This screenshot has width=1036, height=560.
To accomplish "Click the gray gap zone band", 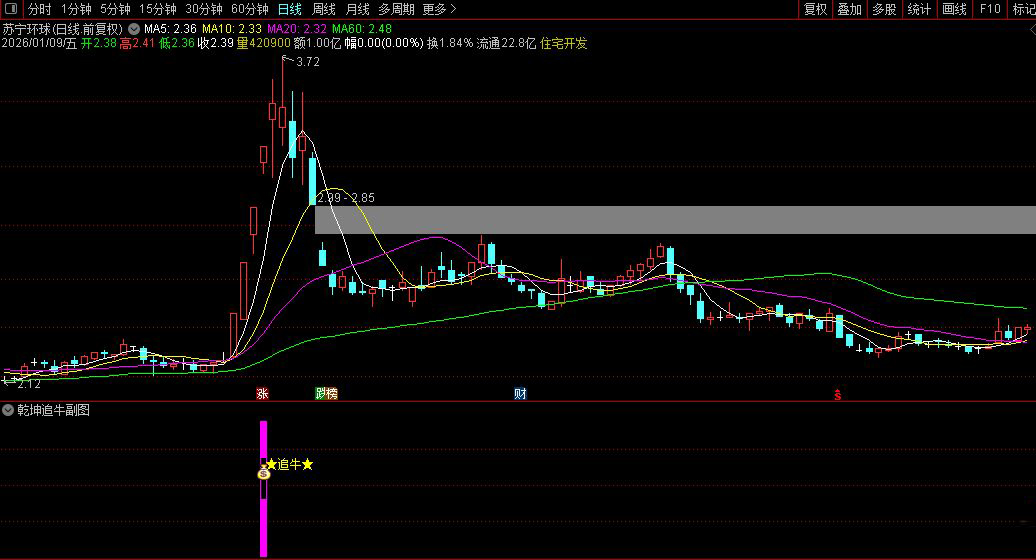I will (675, 220).
